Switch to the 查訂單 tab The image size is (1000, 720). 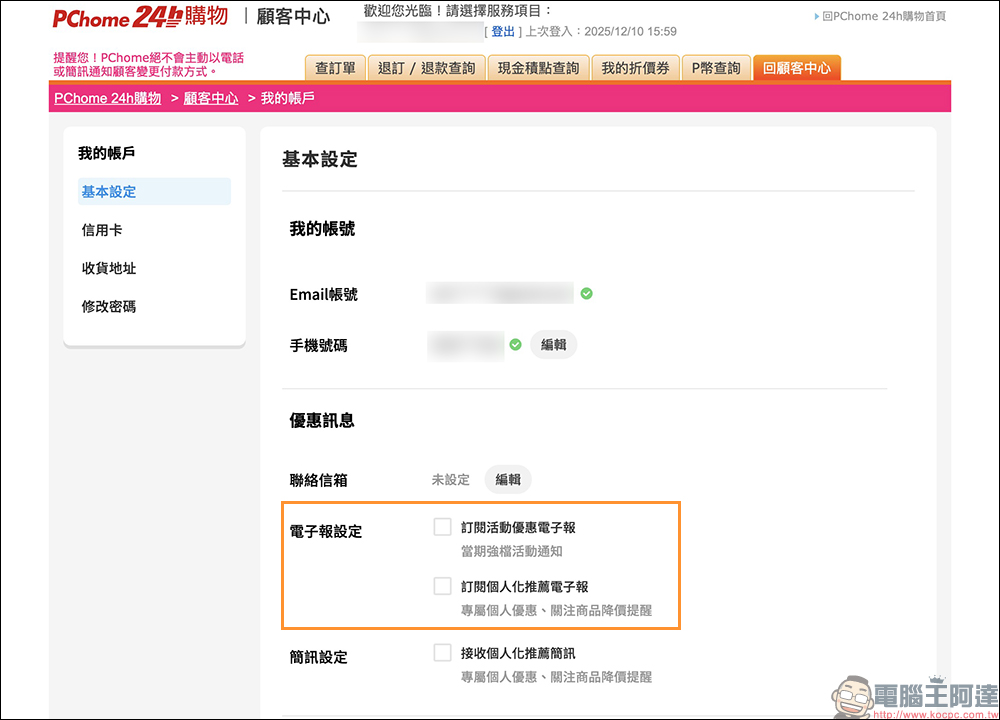[335, 67]
